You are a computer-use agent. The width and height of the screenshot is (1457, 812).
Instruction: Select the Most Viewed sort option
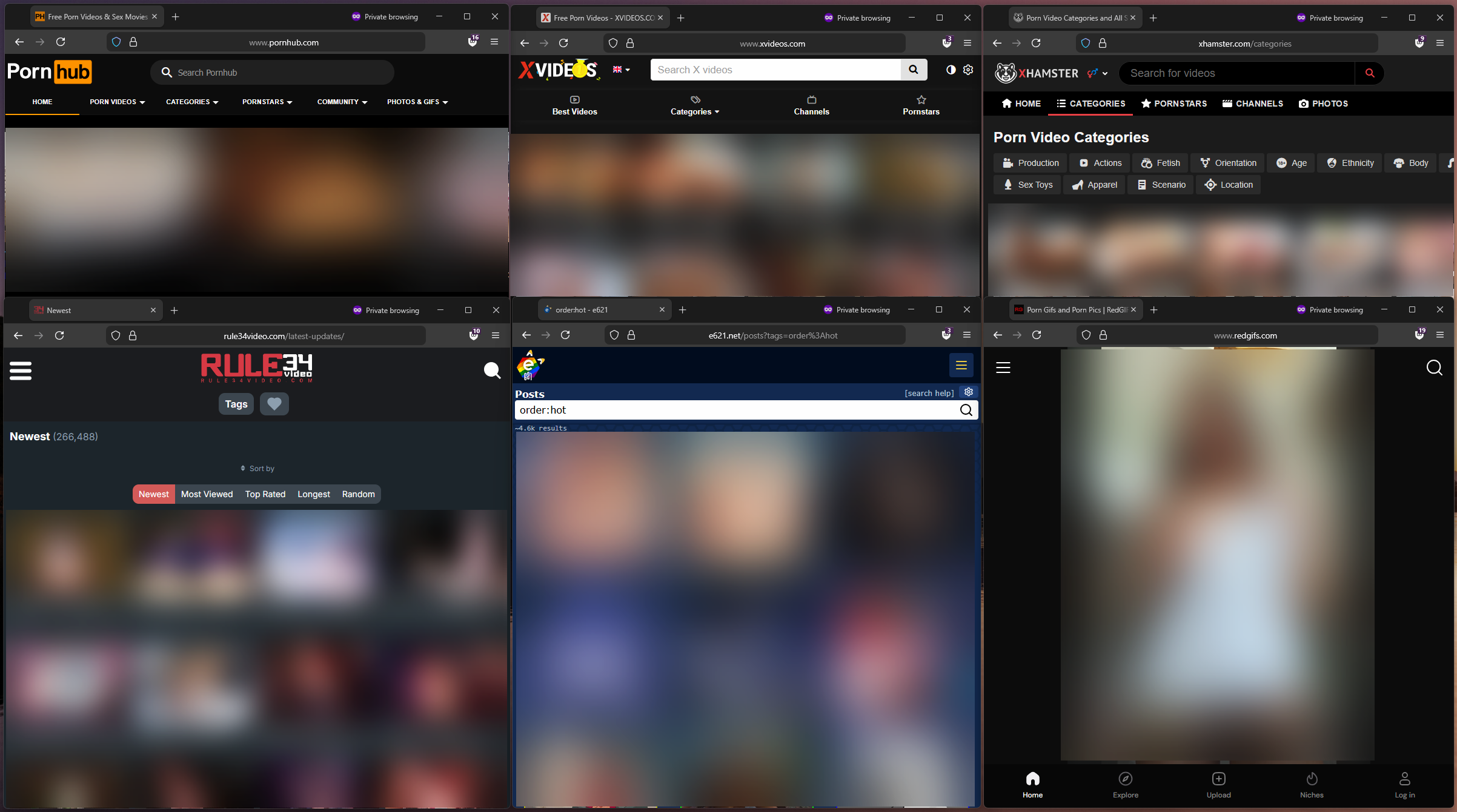click(x=207, y=494)
